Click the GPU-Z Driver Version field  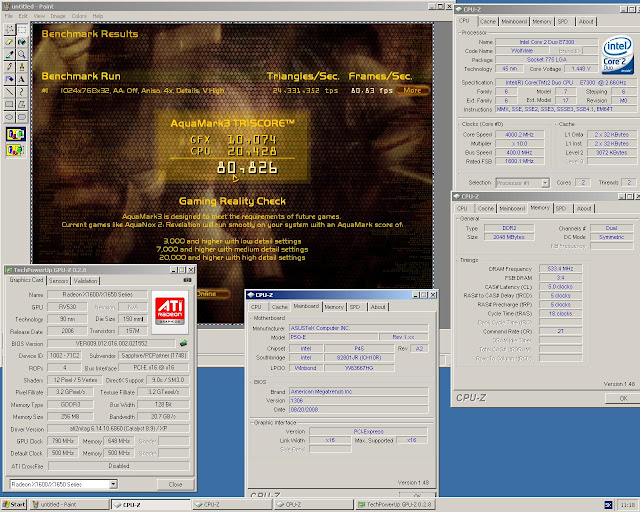118,429
